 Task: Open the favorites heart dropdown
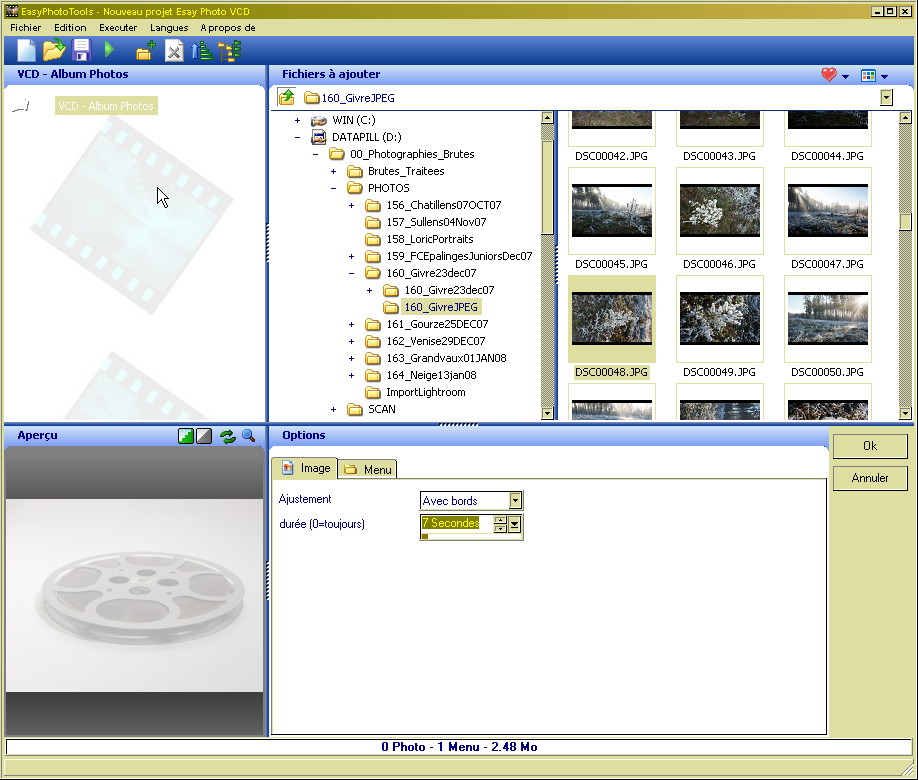(x=834, y=75)
